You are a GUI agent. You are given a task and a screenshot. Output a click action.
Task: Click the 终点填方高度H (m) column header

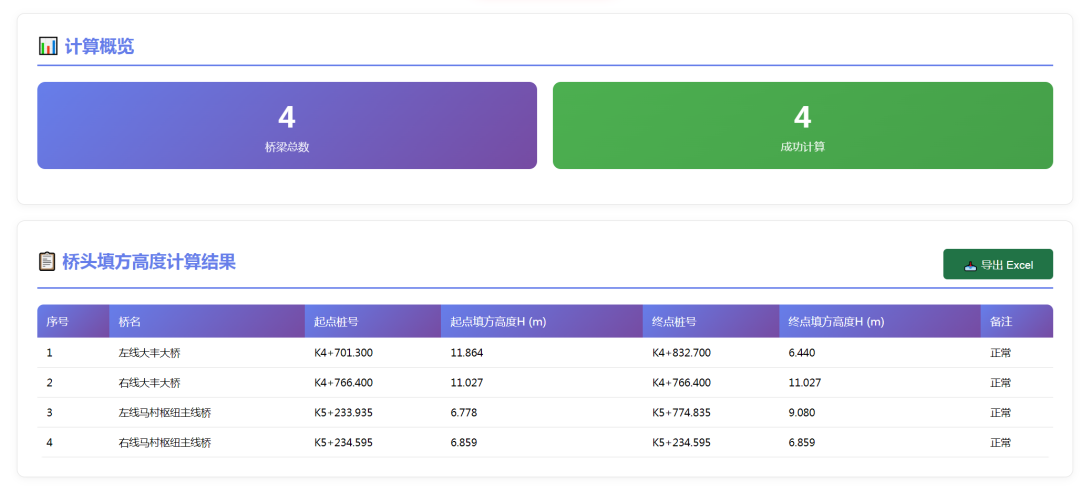click(880, 322)
